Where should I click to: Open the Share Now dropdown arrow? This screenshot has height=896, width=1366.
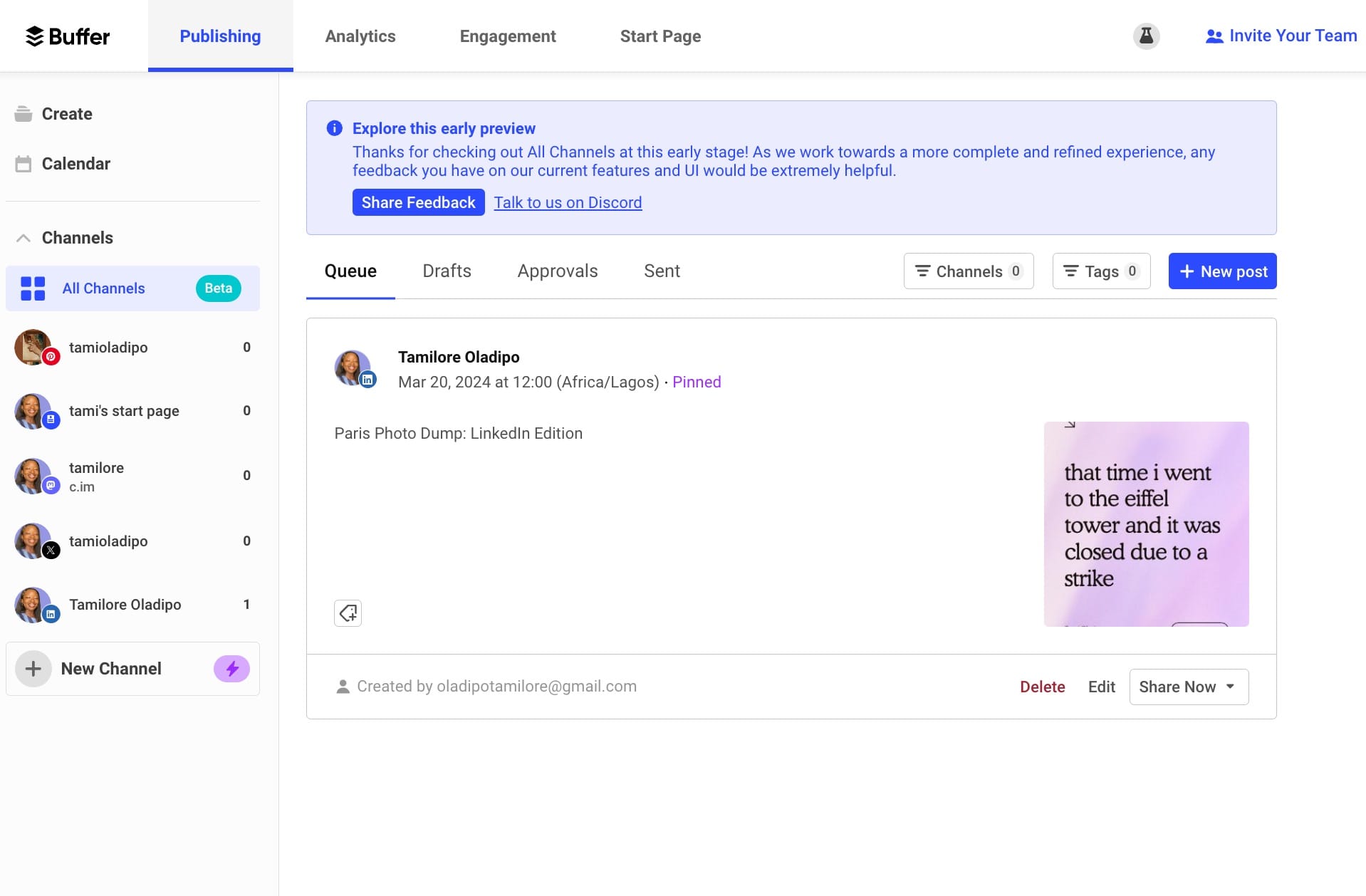click(1230, 687)
